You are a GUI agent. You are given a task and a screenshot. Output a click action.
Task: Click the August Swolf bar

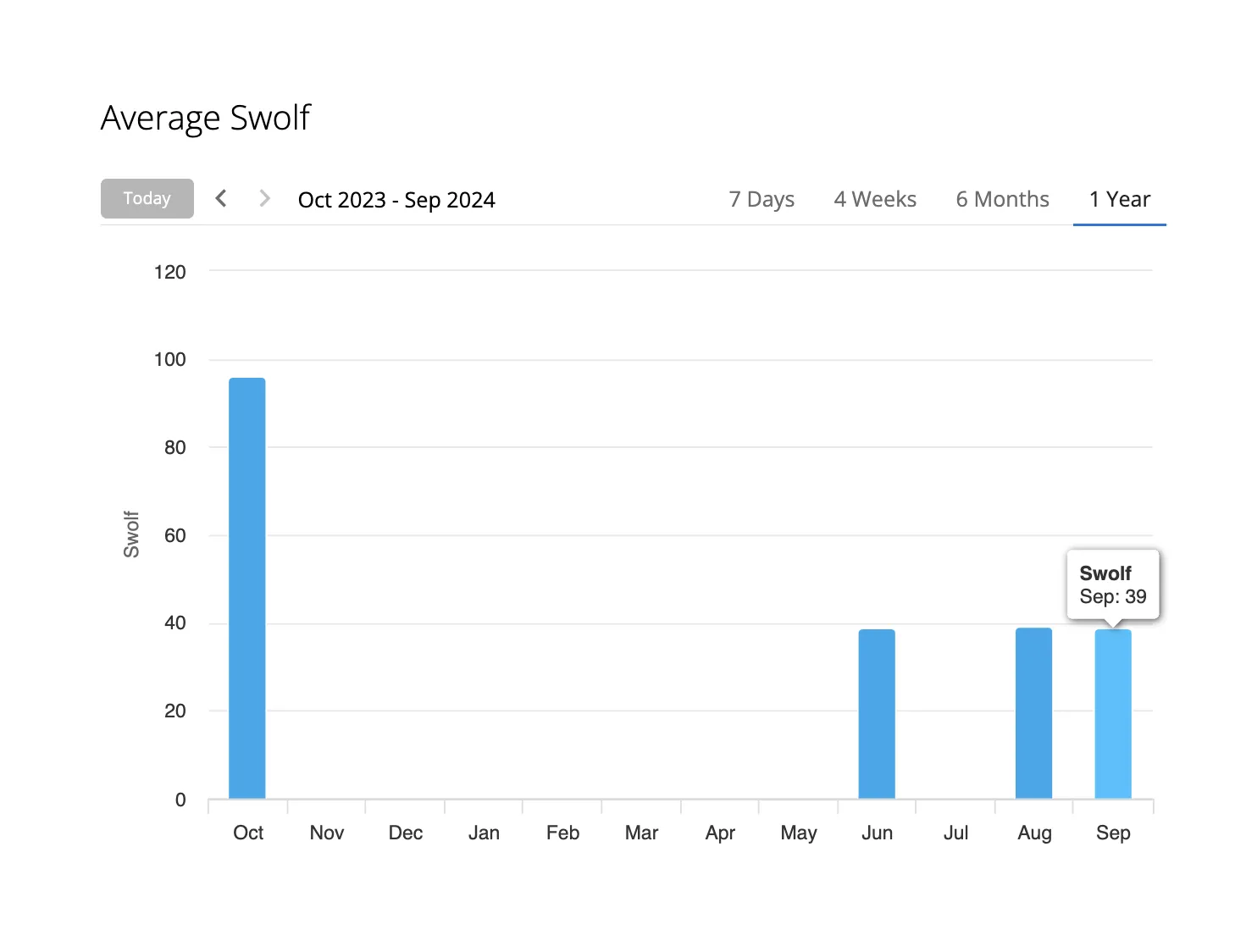[1033, 712]
